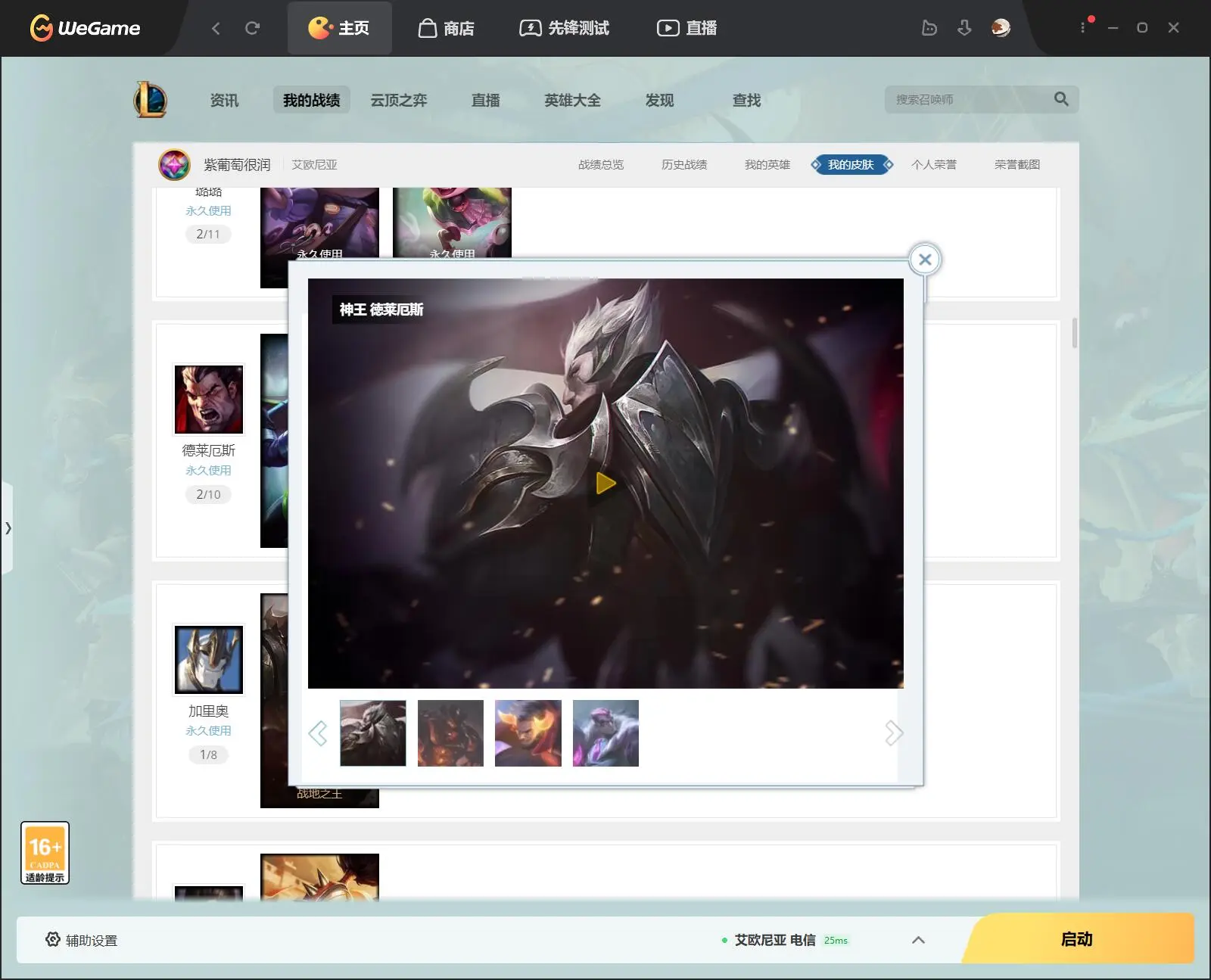Image resolution: width=1211 pixels, height=980 pixels.
Task: Open 辅助设置 settings
Action: (82, 940)
